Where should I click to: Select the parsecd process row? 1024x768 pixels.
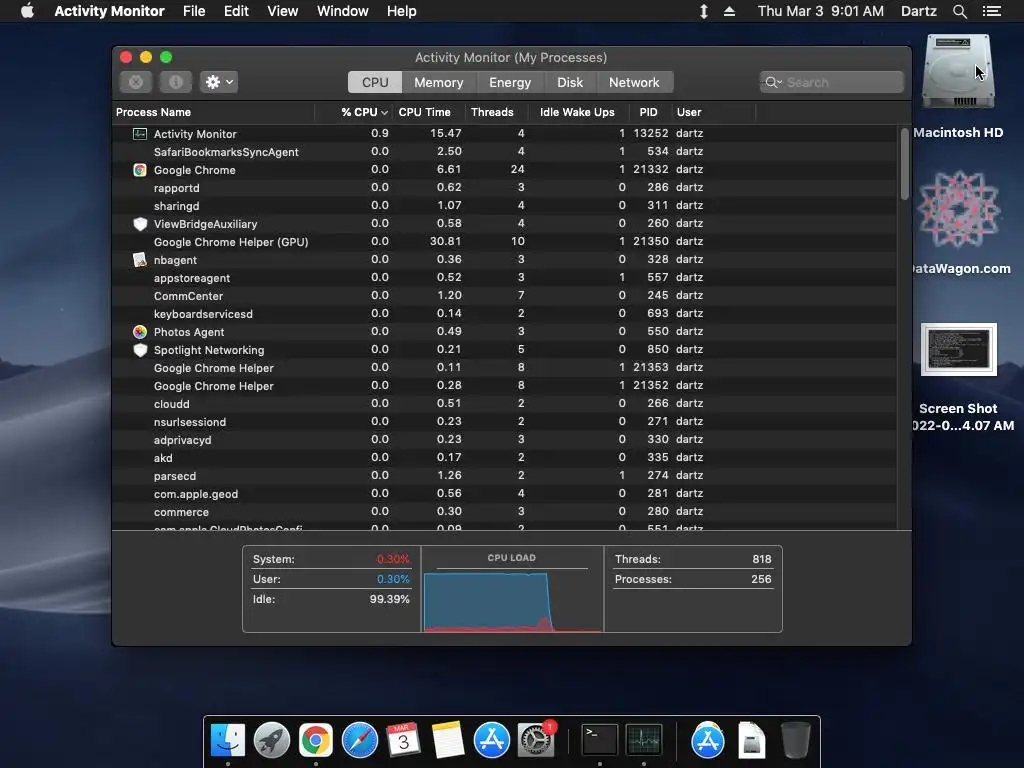[505, 475]
